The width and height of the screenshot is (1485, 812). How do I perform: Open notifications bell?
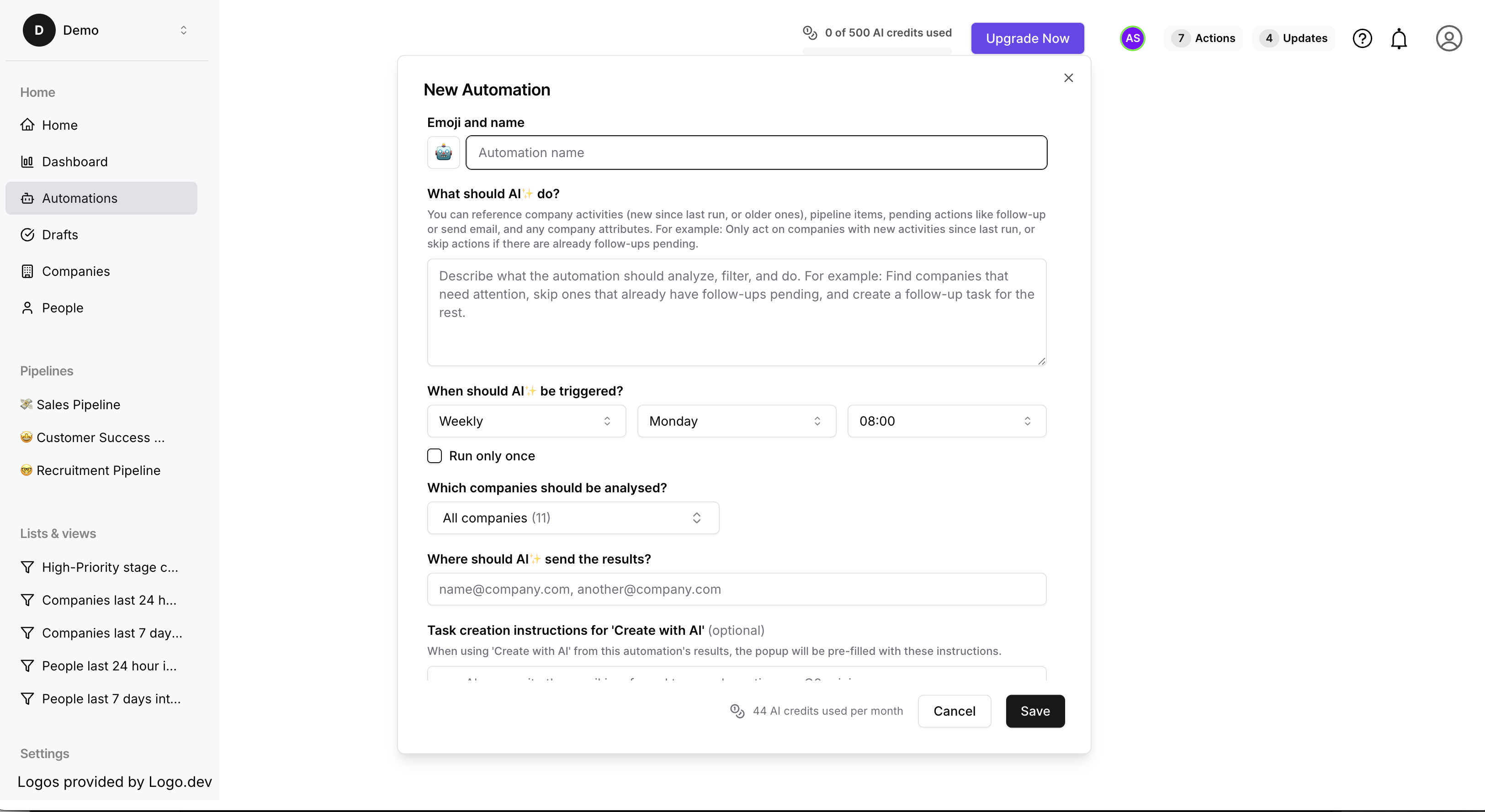(1399, 39)
